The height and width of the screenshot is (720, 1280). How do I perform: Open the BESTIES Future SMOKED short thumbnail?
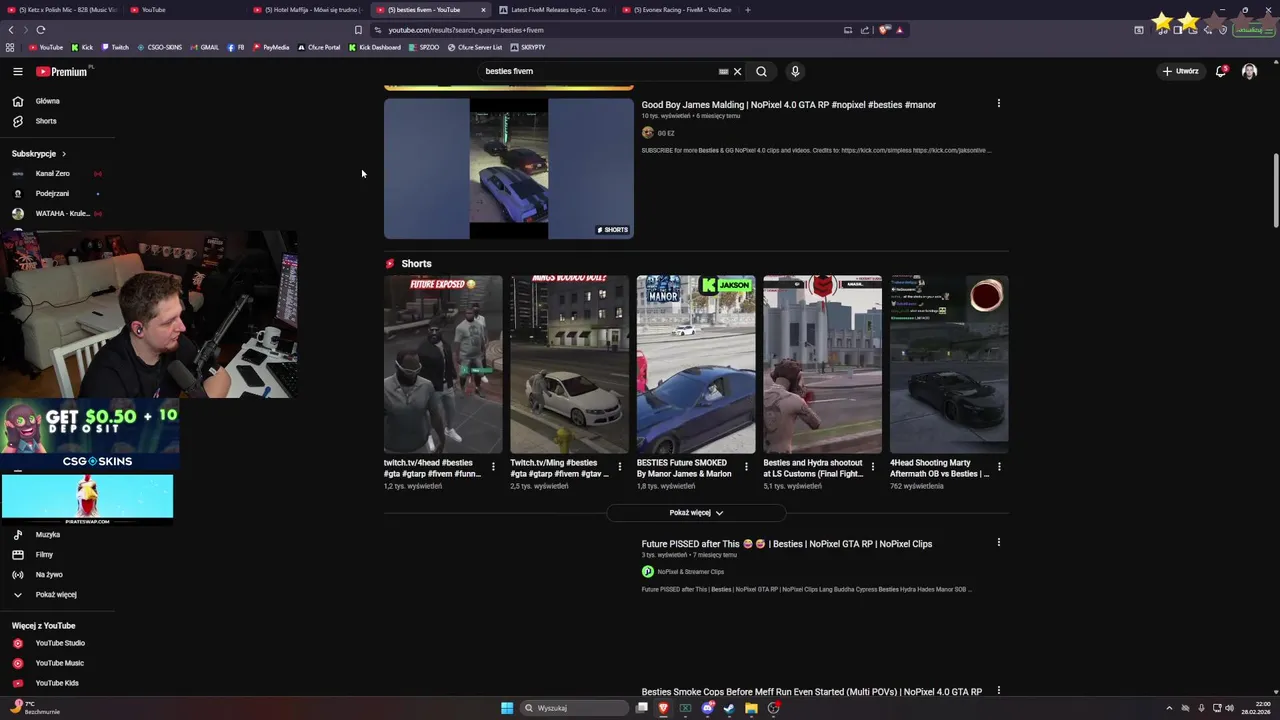(696, 365)
